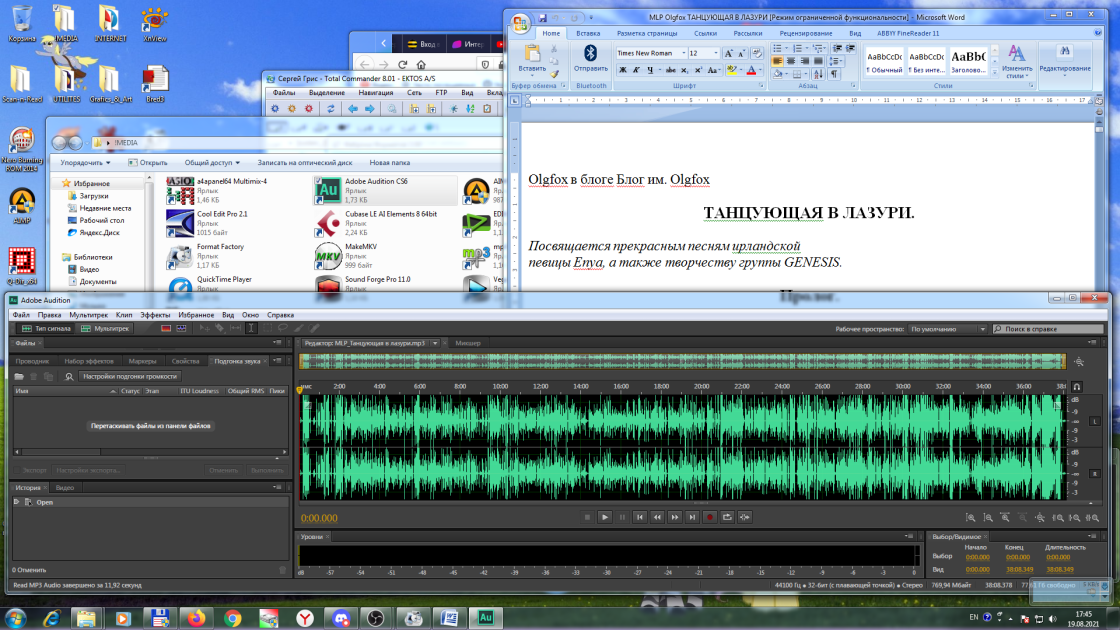Click the playhead marker on the timeline ruler
The width and height of the screenshot is (1120, 630).
point(300,390)
